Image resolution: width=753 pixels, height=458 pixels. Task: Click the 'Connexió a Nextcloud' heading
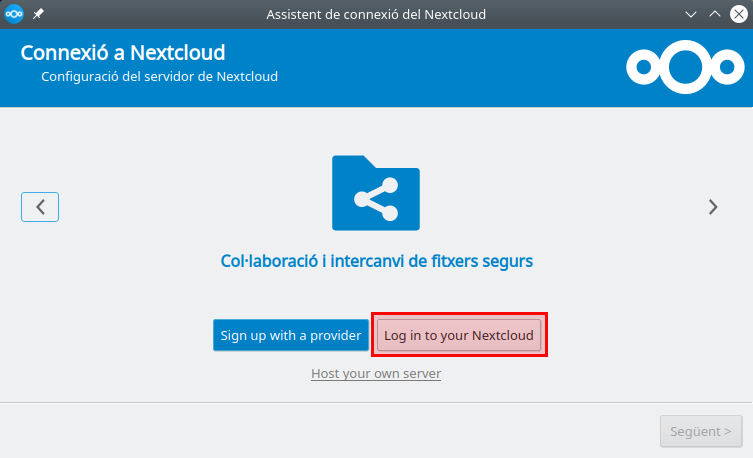[123, 53]
